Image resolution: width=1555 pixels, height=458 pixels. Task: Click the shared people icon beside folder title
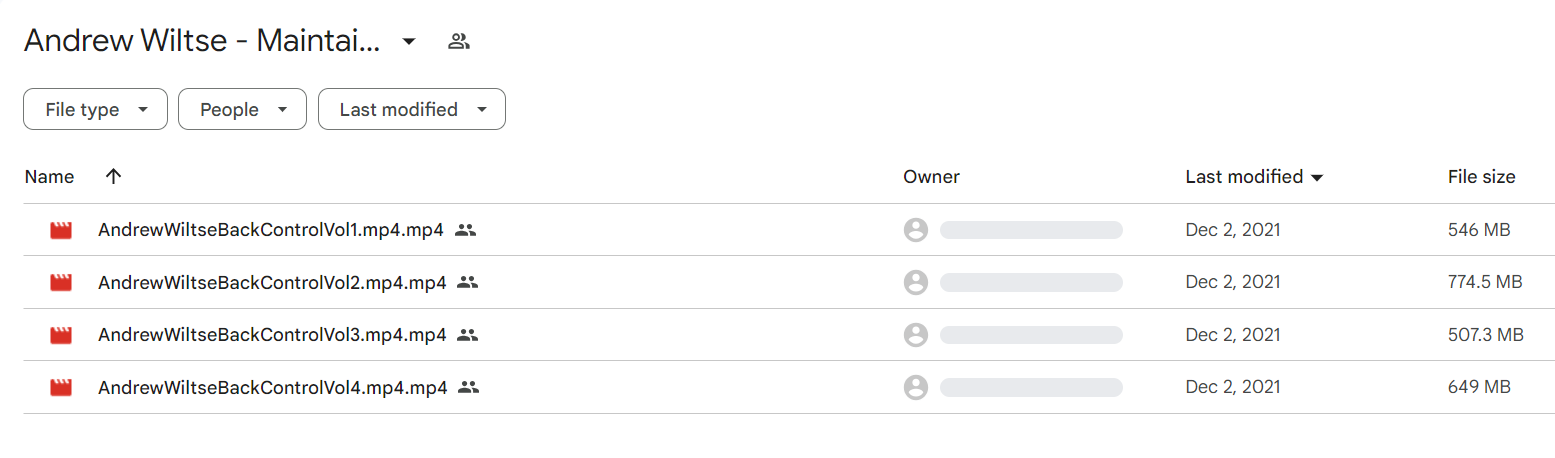coord(459,41)
